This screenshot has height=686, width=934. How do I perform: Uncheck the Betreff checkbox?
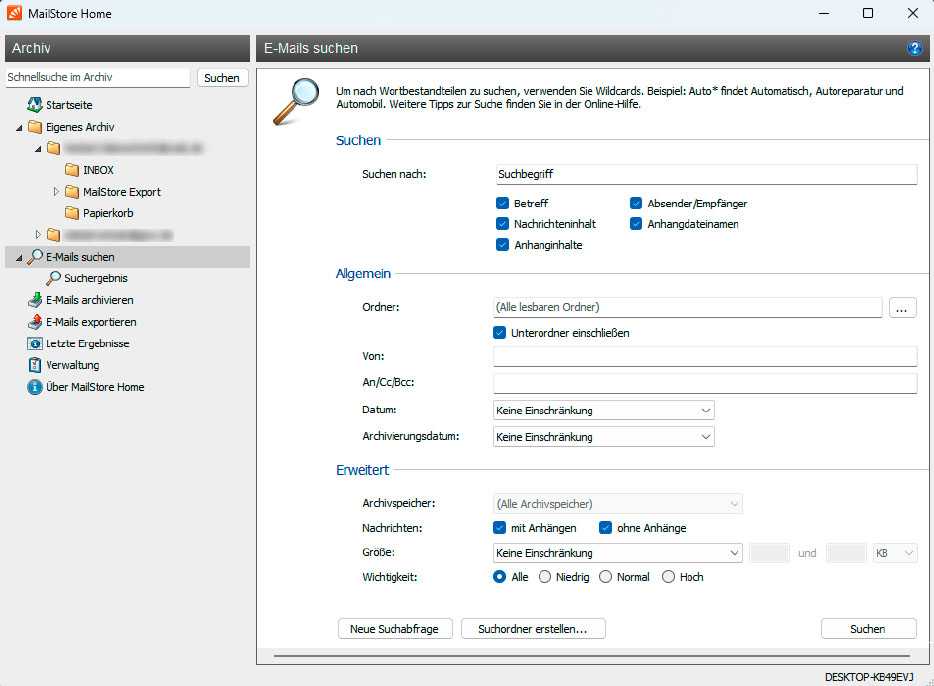pos(502,203)
